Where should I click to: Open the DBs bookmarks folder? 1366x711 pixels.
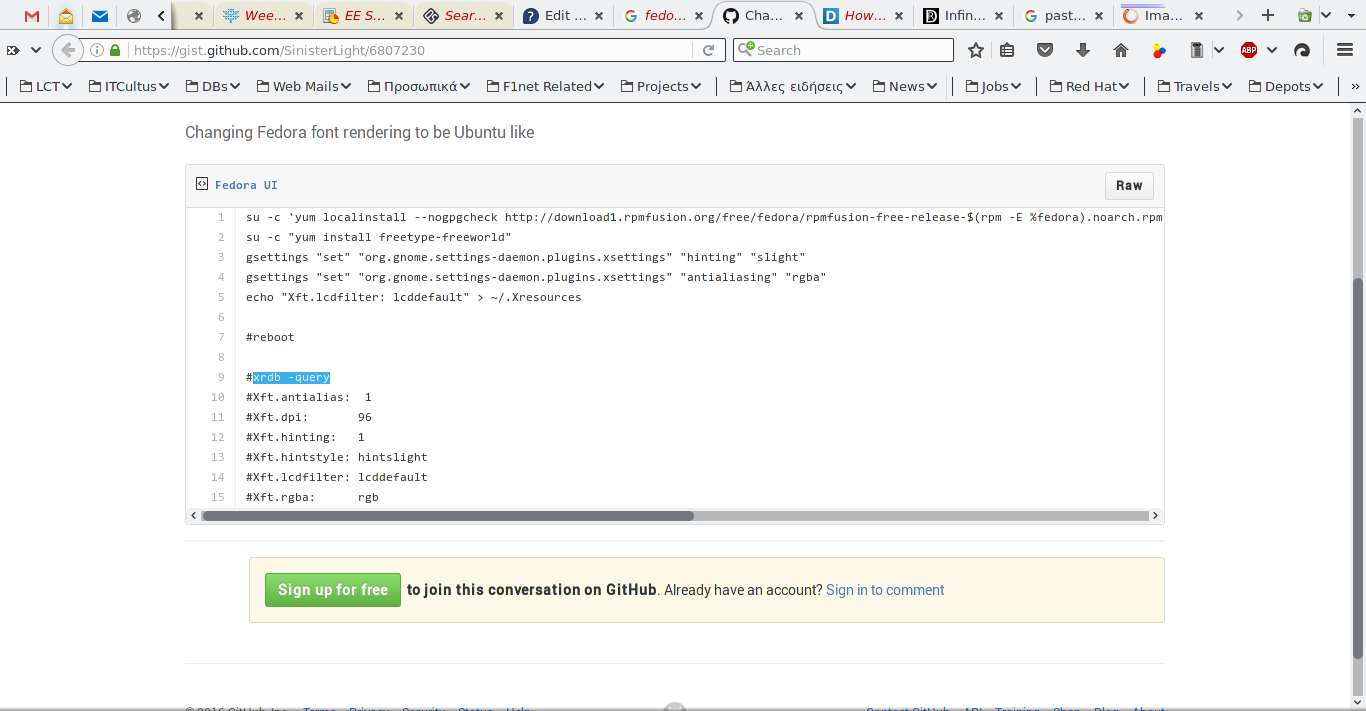(x=213, y=86)
